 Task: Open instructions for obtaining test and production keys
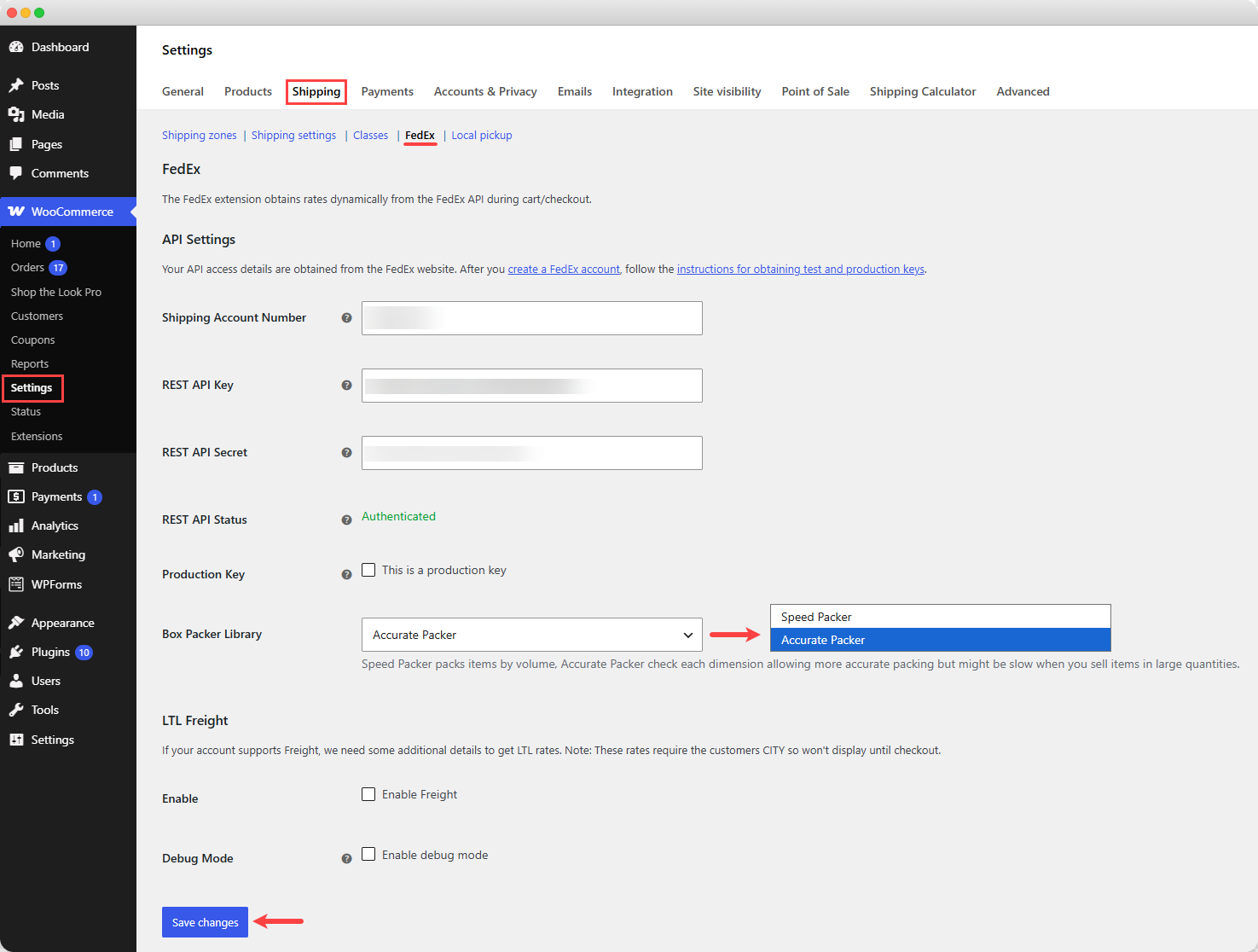(801, 270)
